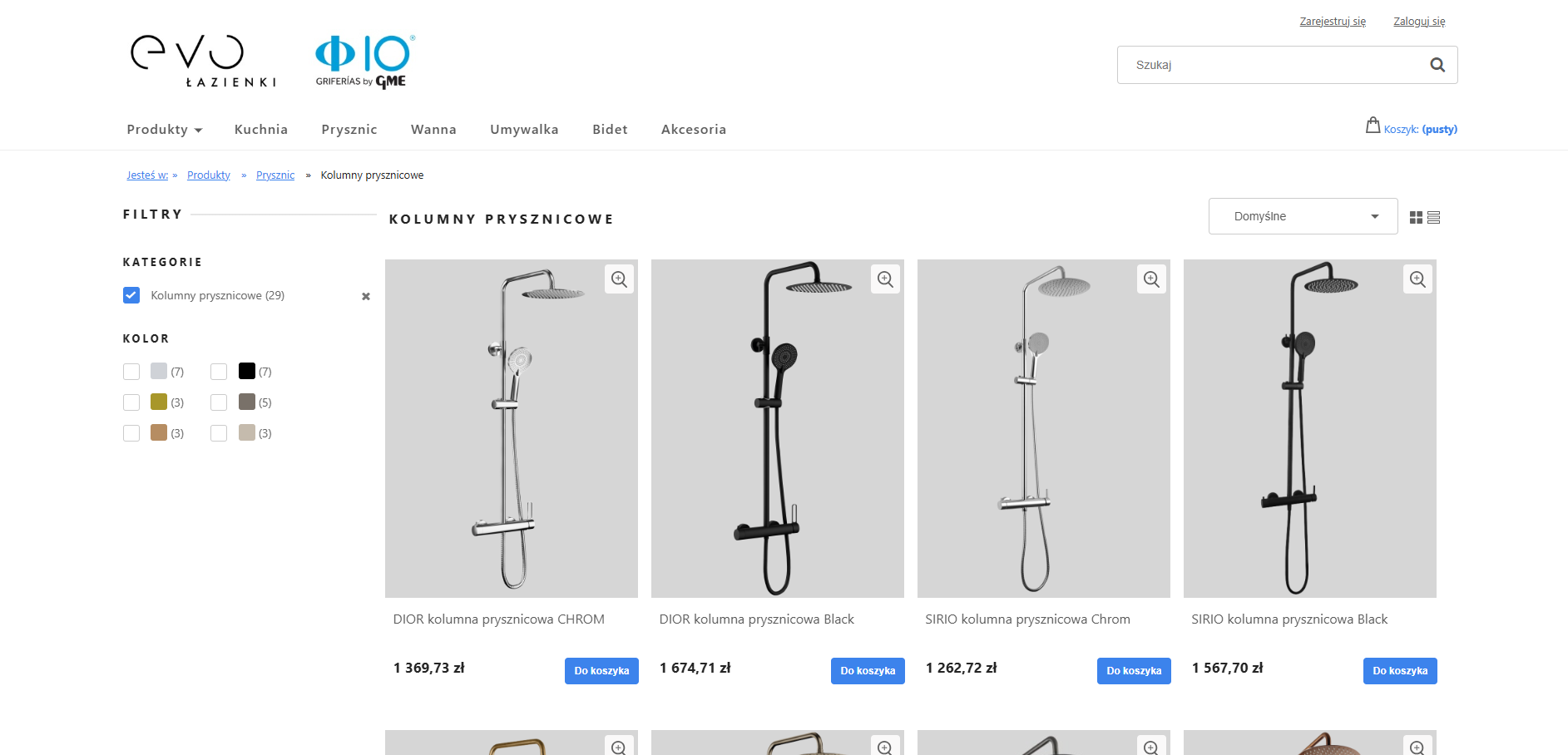Check the black color filter checkbox
Screen dimensions: 1568x755
pos(219,372)
